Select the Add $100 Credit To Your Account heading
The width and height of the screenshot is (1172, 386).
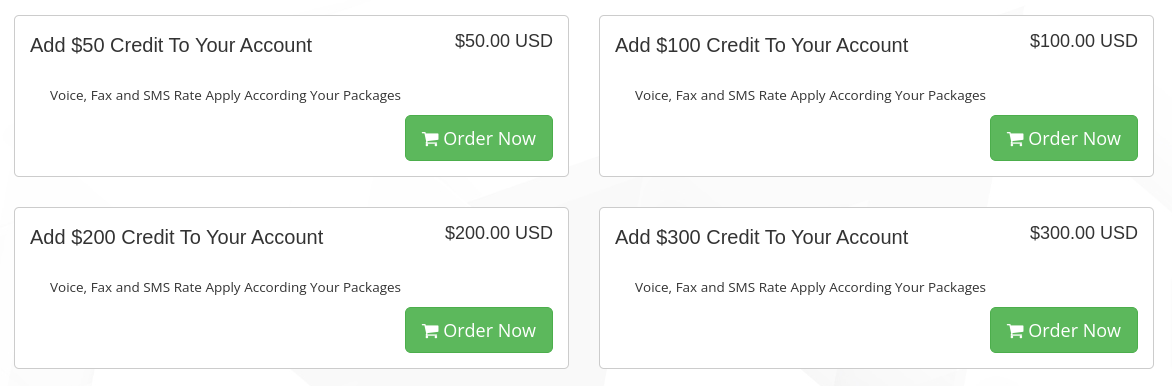762,45
